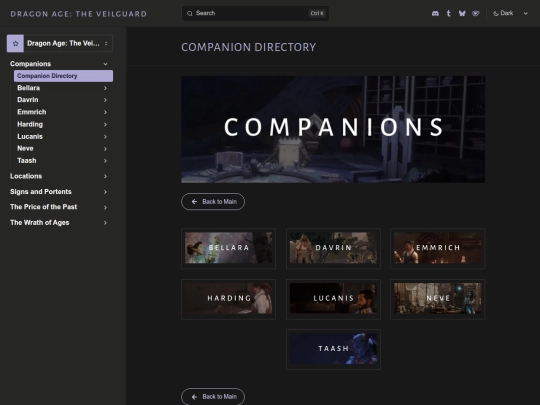Open the Dragon Age space switcher
The height and width of the screenshot is (405, 540).
(60, 43)
